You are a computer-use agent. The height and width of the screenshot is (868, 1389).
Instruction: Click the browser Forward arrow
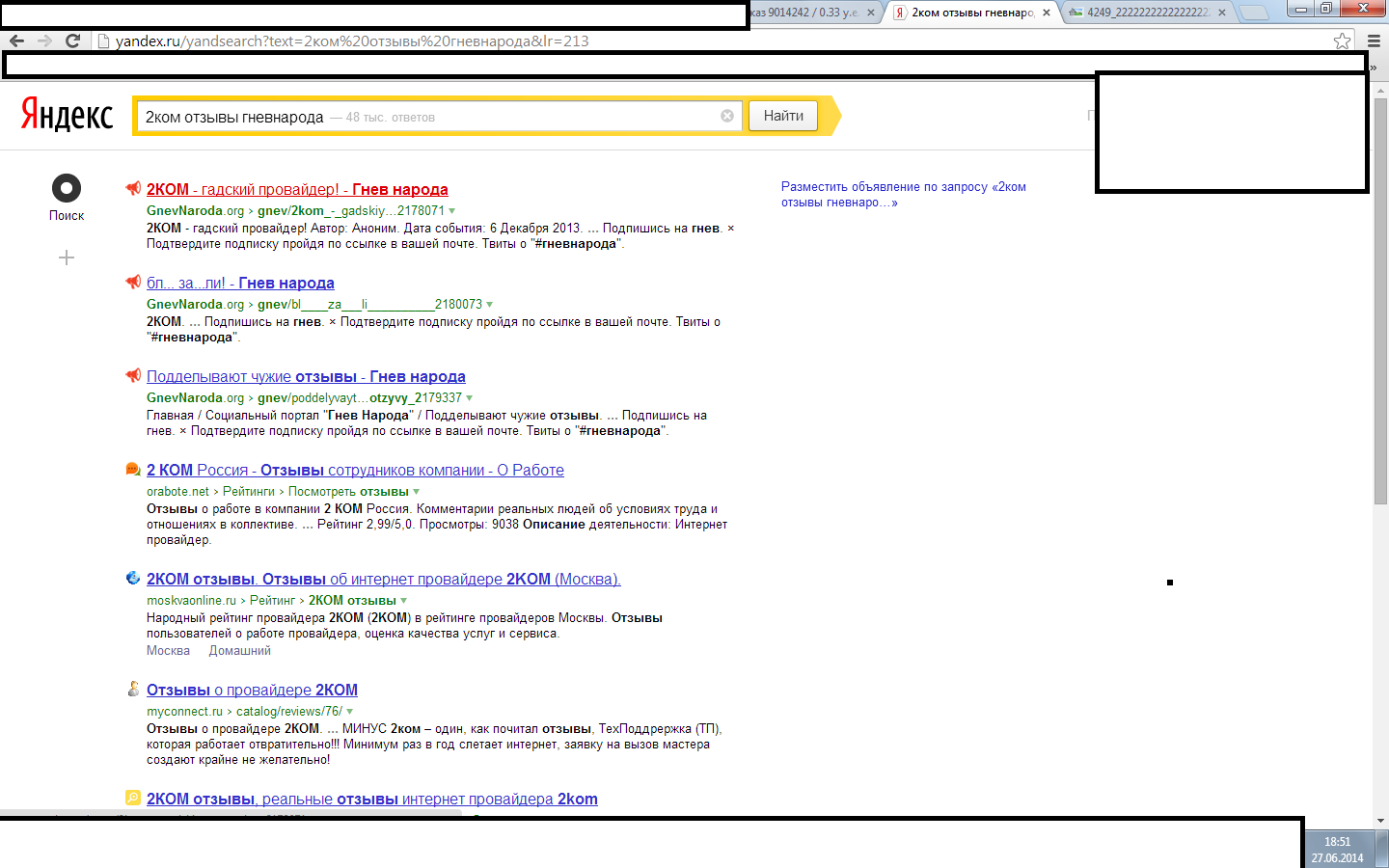[44, 41]
